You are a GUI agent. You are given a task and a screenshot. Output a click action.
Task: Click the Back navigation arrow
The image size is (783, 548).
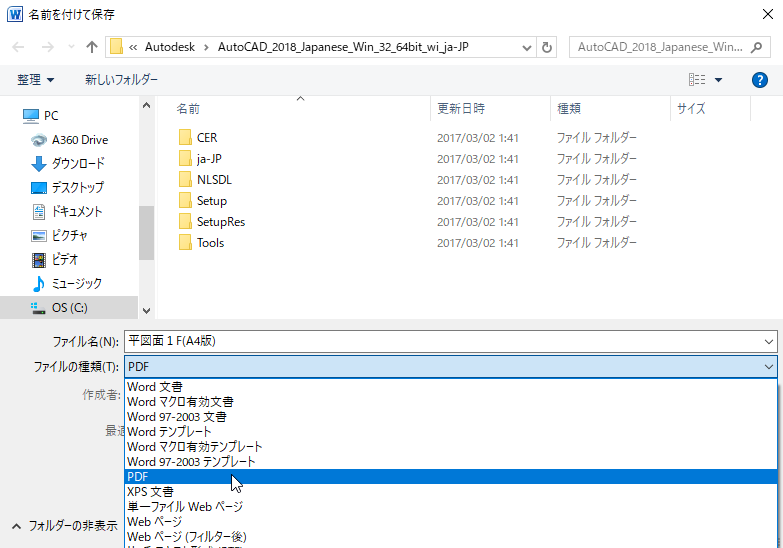pyautogui.click(x=18, y=47)
